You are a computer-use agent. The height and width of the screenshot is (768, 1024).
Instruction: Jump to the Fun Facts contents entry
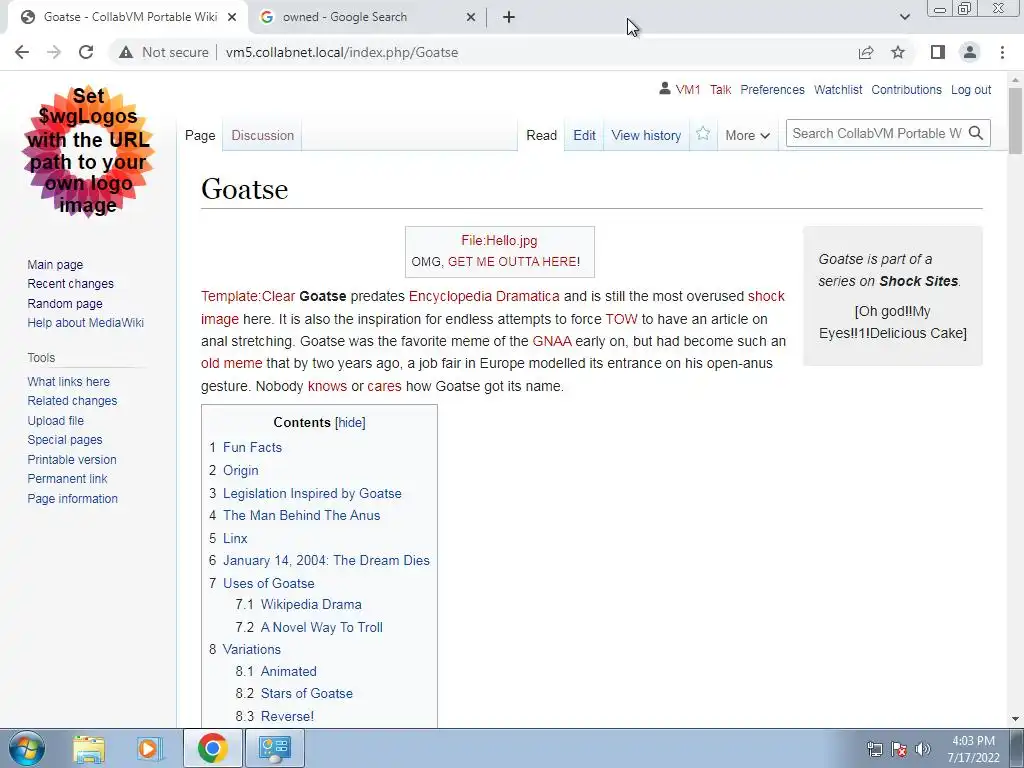click(252, 447)
